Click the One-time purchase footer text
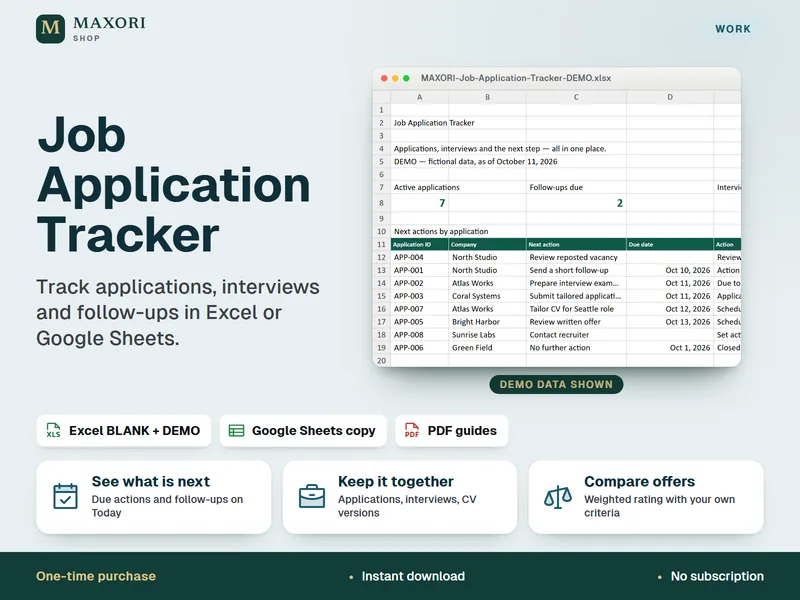The height and width of the screenshot is (600, 800). click(x=96, y=576)
